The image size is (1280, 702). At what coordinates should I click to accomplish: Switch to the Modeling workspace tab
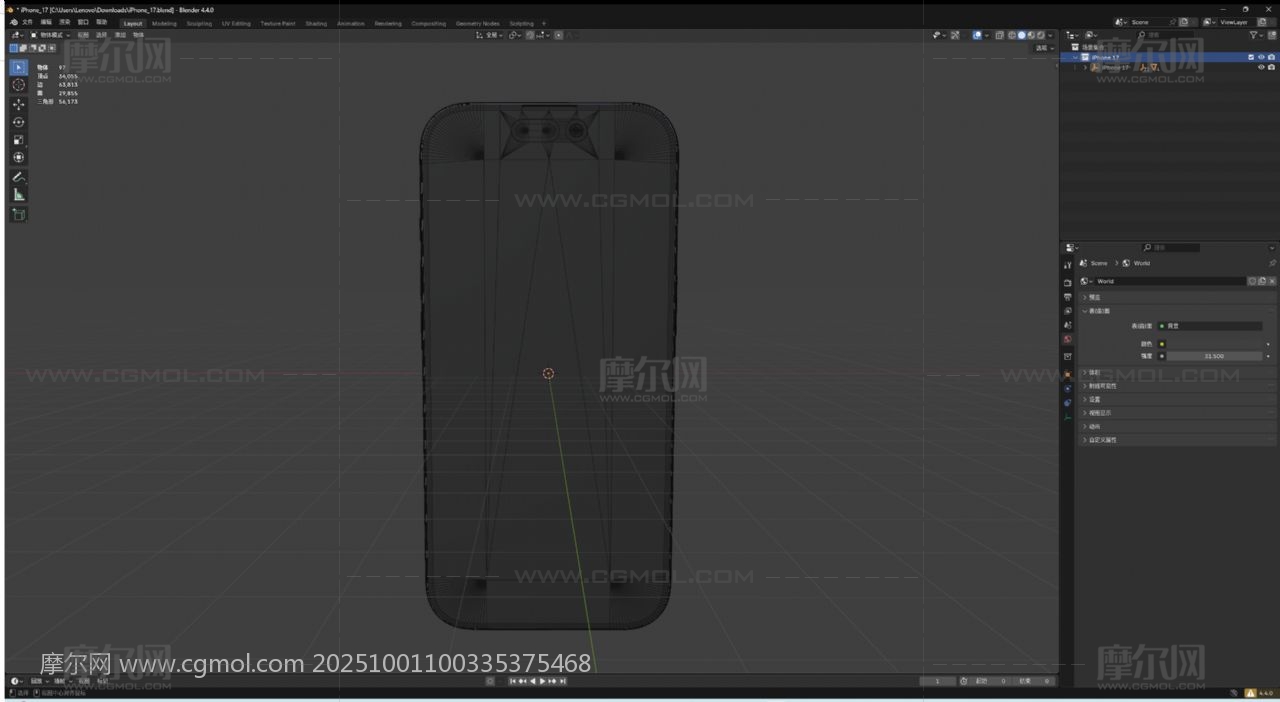pyautogui.click(x=164, y=23)
